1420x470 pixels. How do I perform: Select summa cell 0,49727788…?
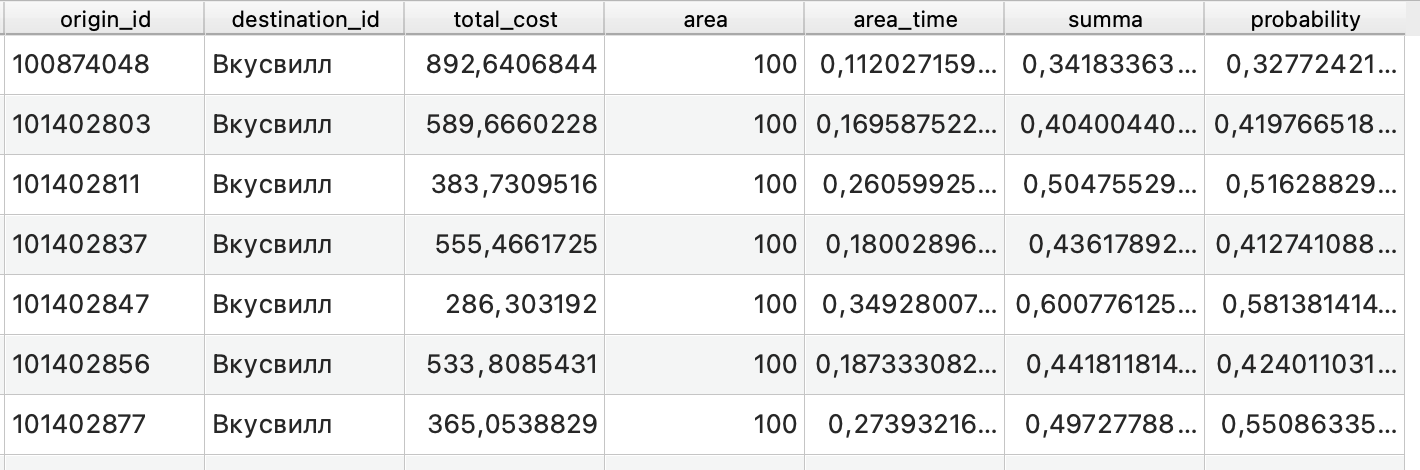[1105, 425]
